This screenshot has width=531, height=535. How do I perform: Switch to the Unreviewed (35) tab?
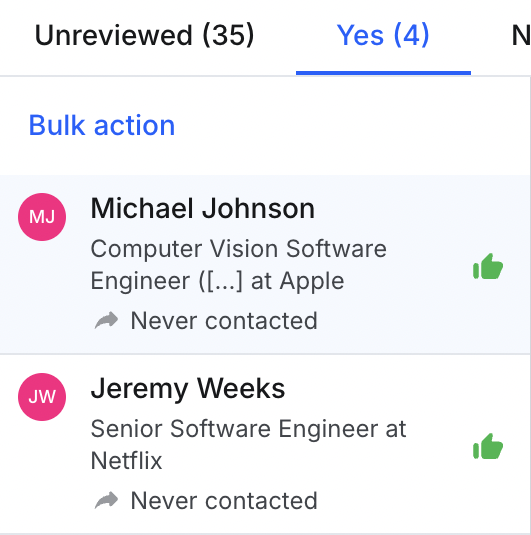pyautogui.click(x=145, y=35)
